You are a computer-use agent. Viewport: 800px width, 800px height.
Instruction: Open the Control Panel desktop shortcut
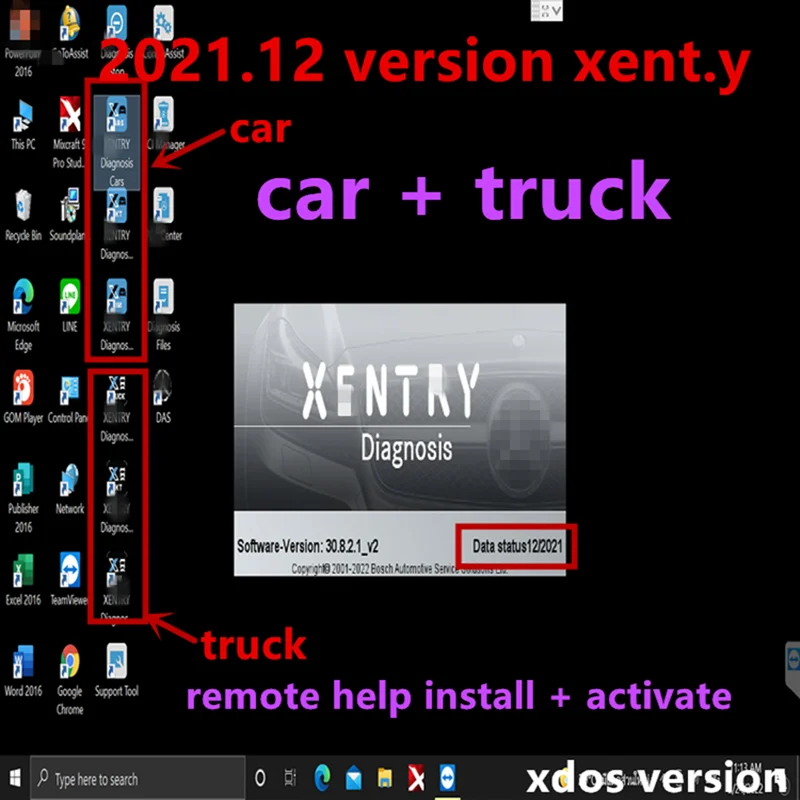point(69,397)
